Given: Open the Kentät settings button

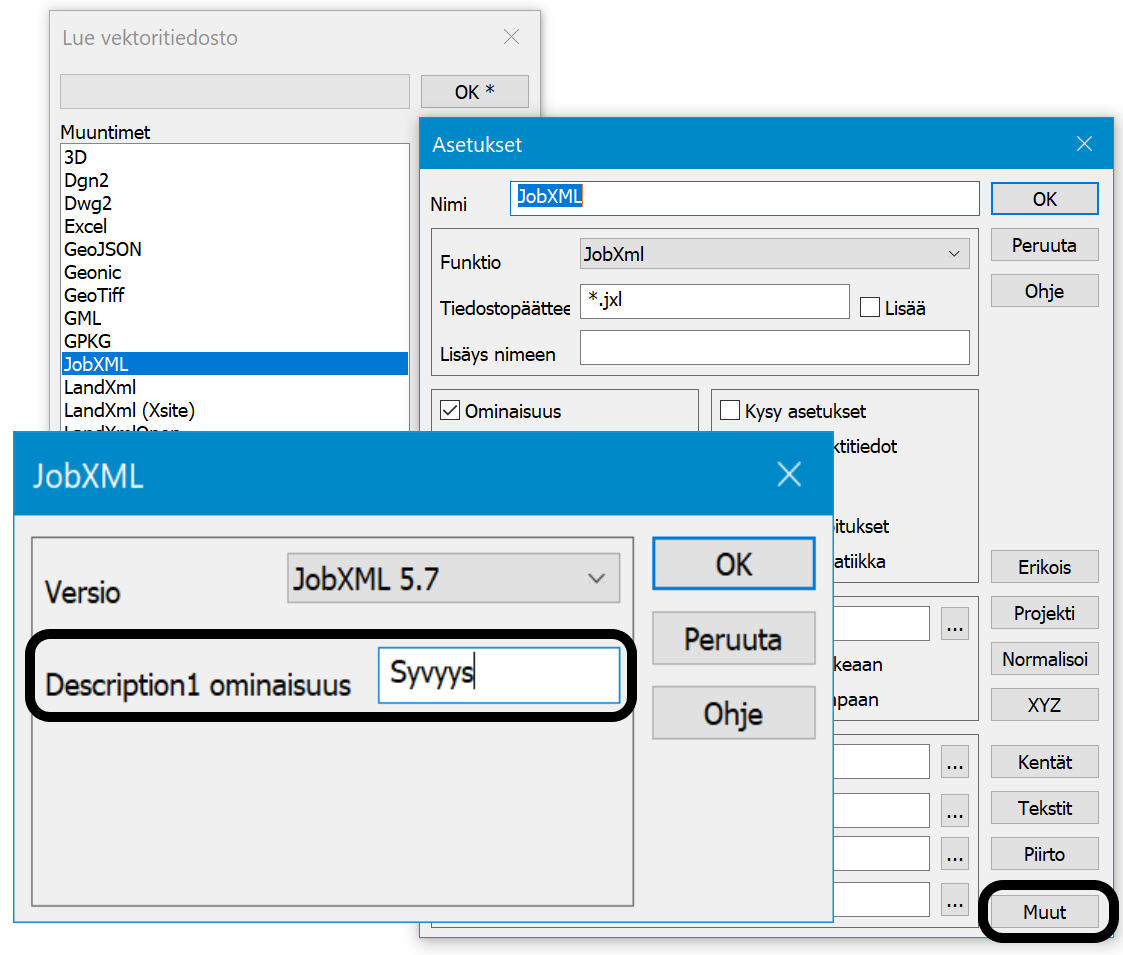Looking at the screenshot, I should coord(1044,762).
